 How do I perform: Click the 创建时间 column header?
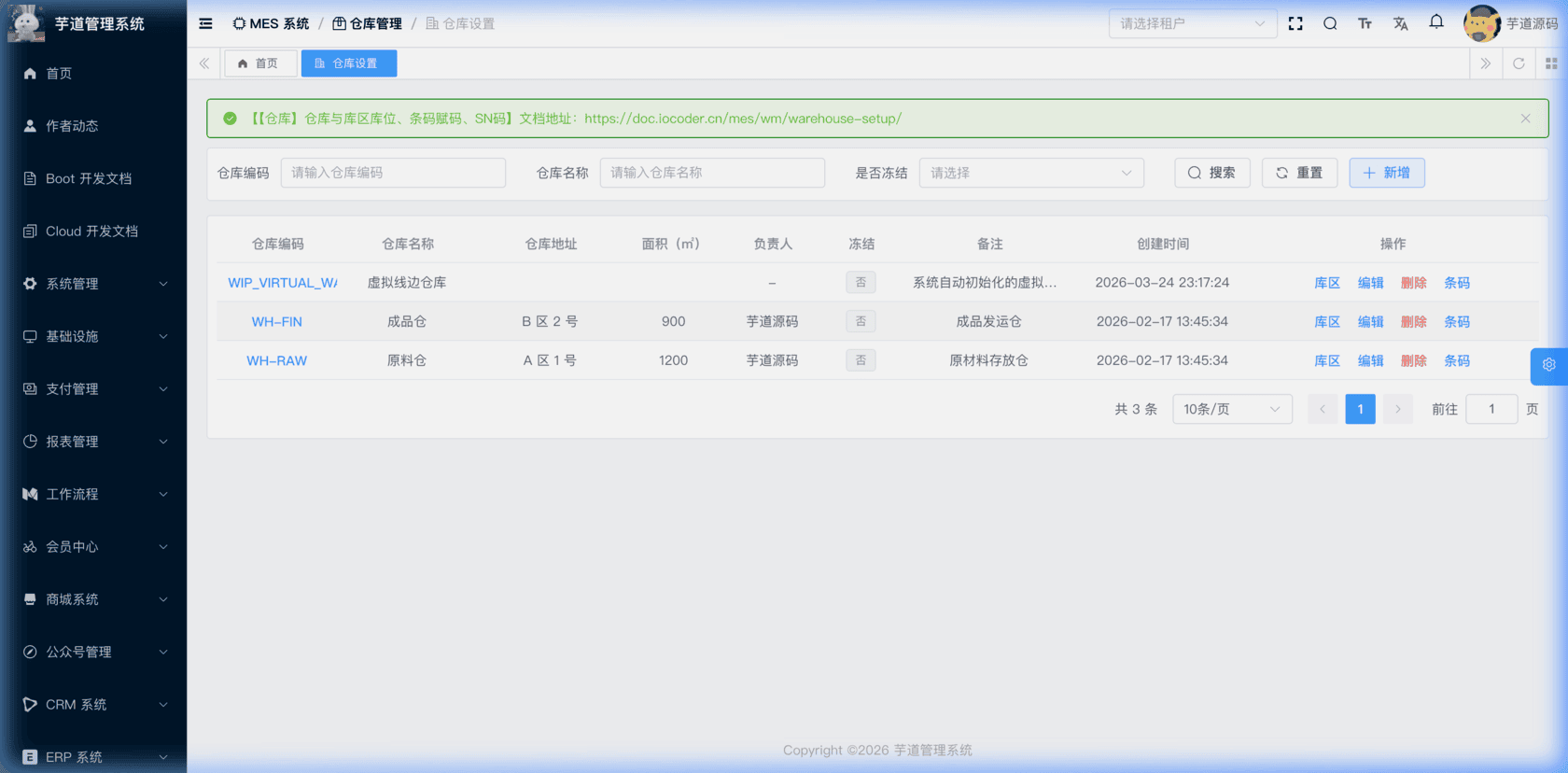click(x=1163, y=244)
